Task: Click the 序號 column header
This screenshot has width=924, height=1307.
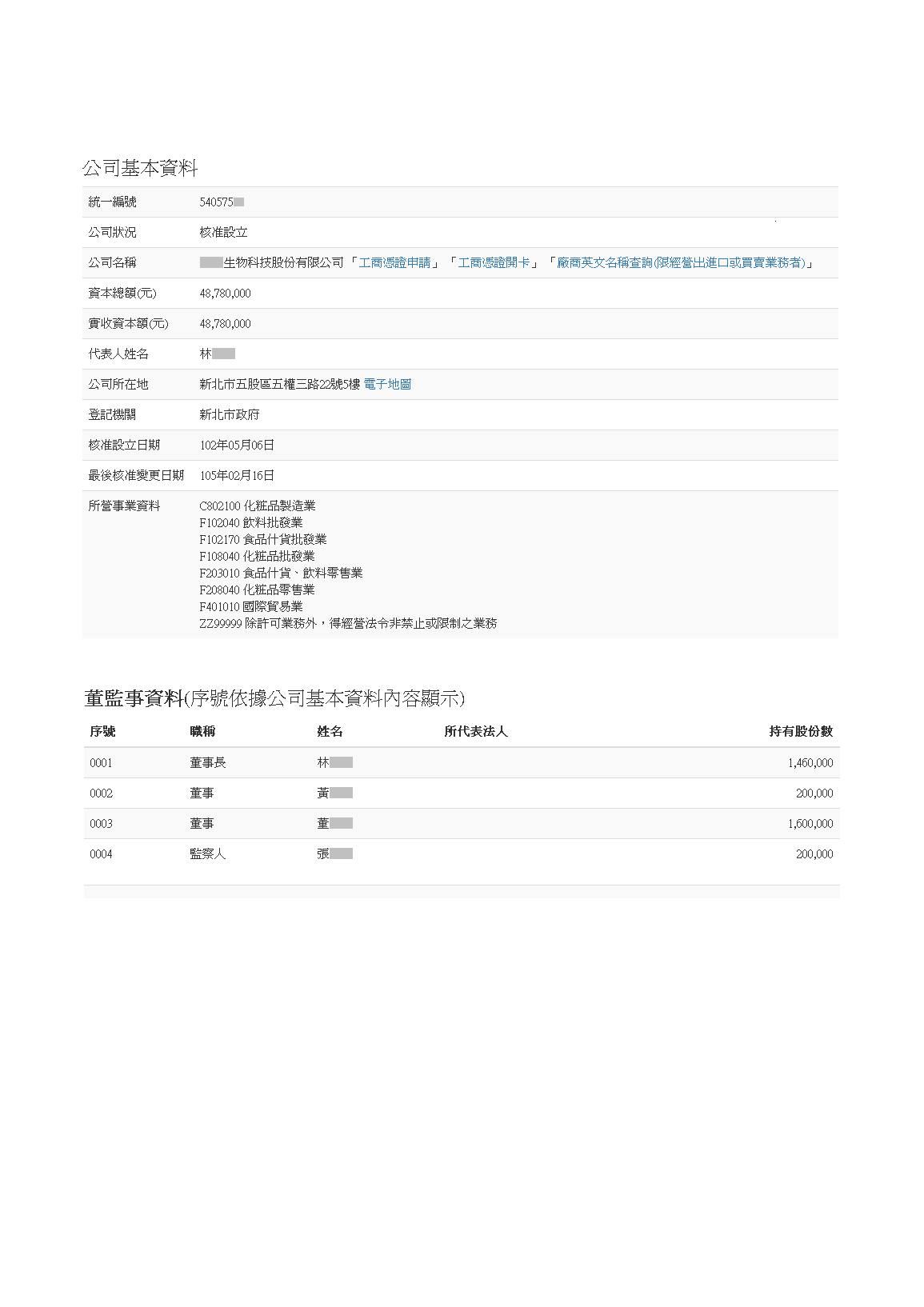Action: [102, 731]
